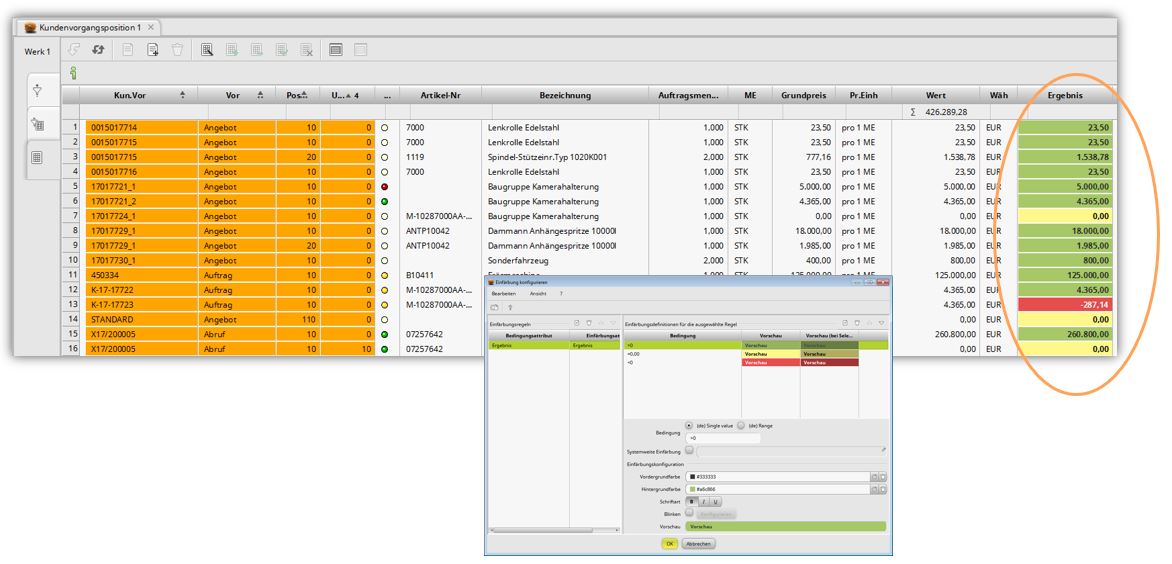The height and width of the screenshot is (564, 1172).
Task: Click the green status dot in row 6
Action: [x=384, y=202]
